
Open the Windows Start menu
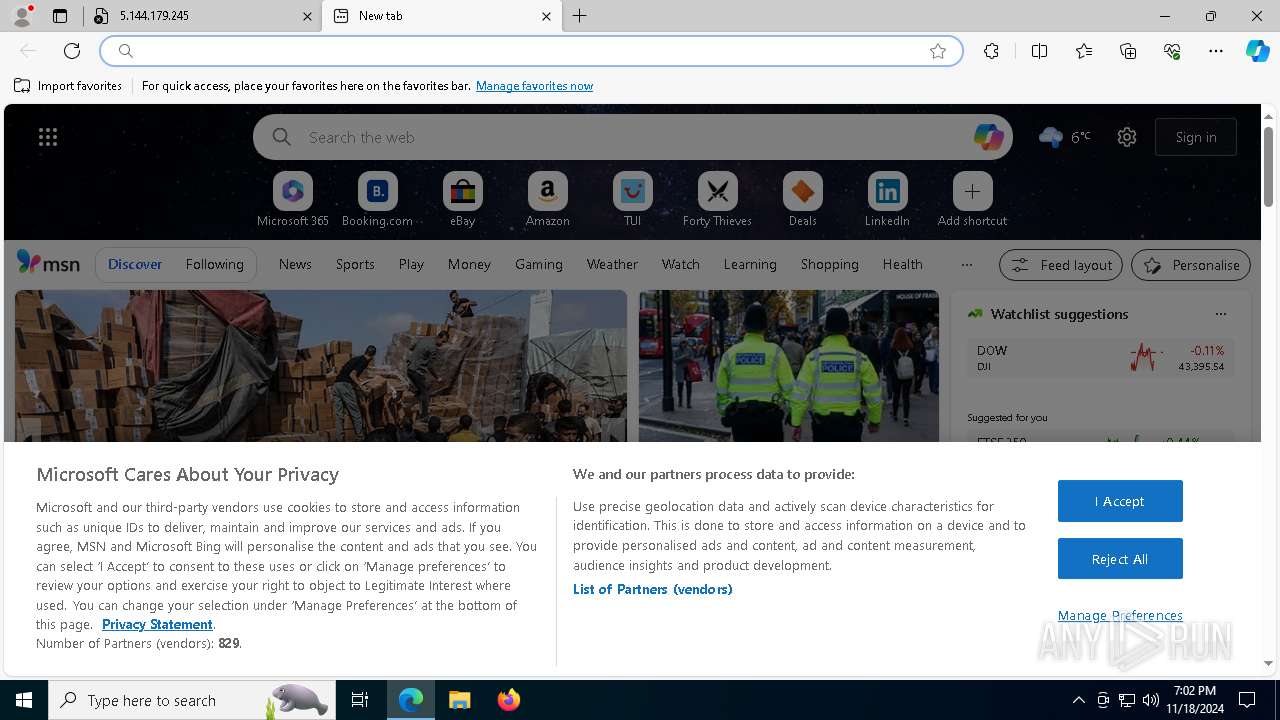(24, 700)
